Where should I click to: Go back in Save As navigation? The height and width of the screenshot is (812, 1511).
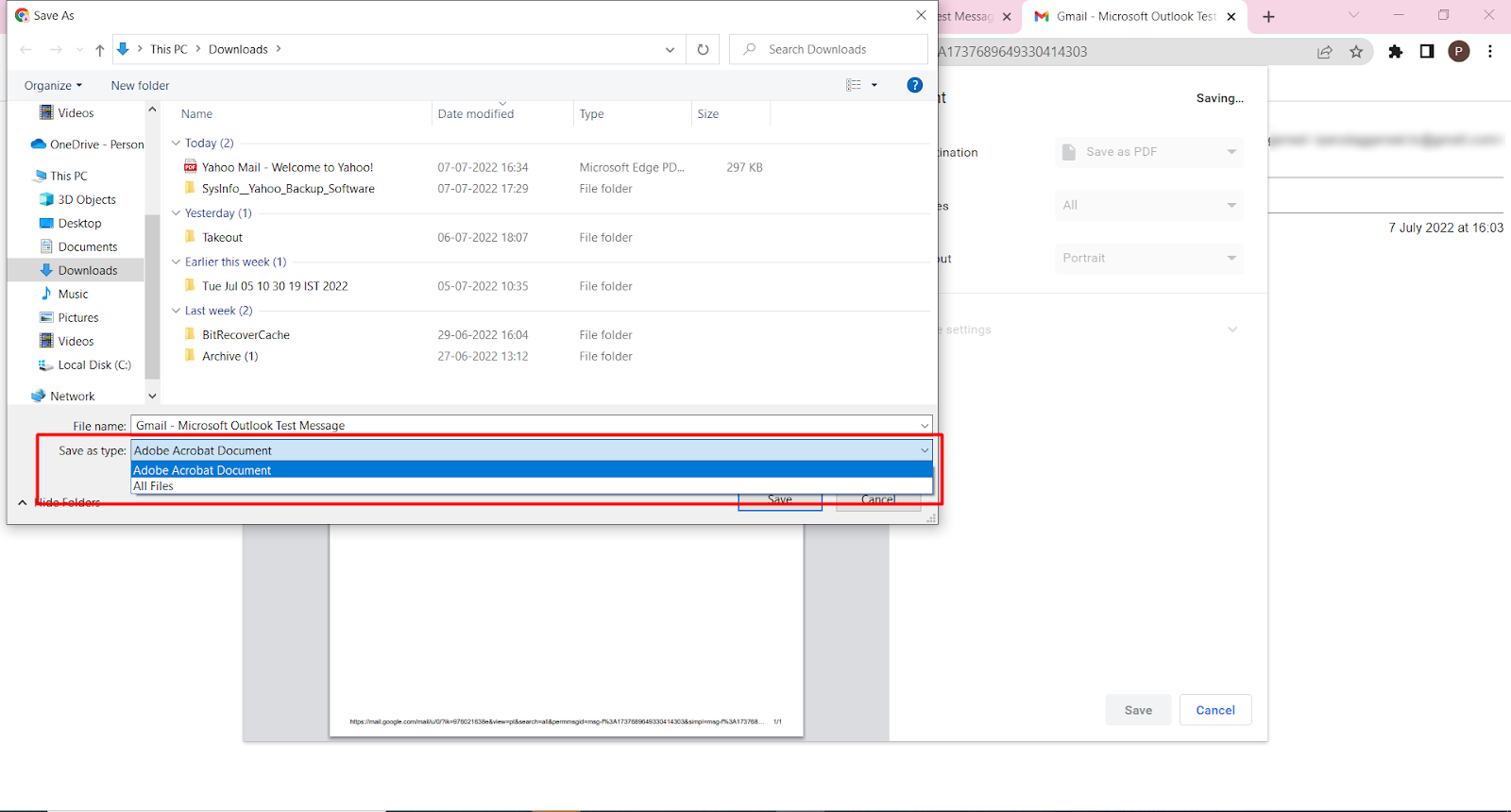(x=25, y=50)
